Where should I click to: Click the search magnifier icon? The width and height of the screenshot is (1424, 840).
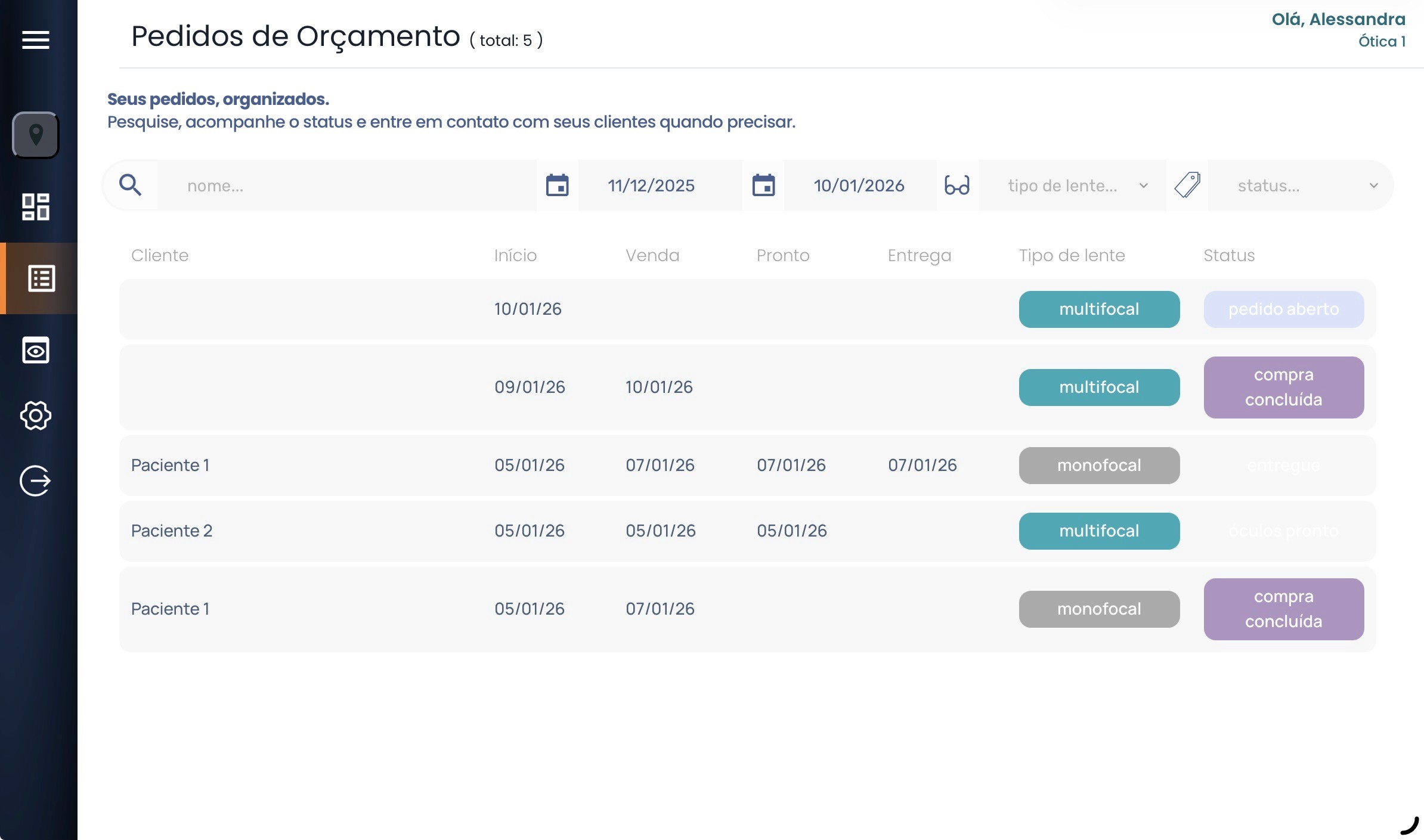130,185
